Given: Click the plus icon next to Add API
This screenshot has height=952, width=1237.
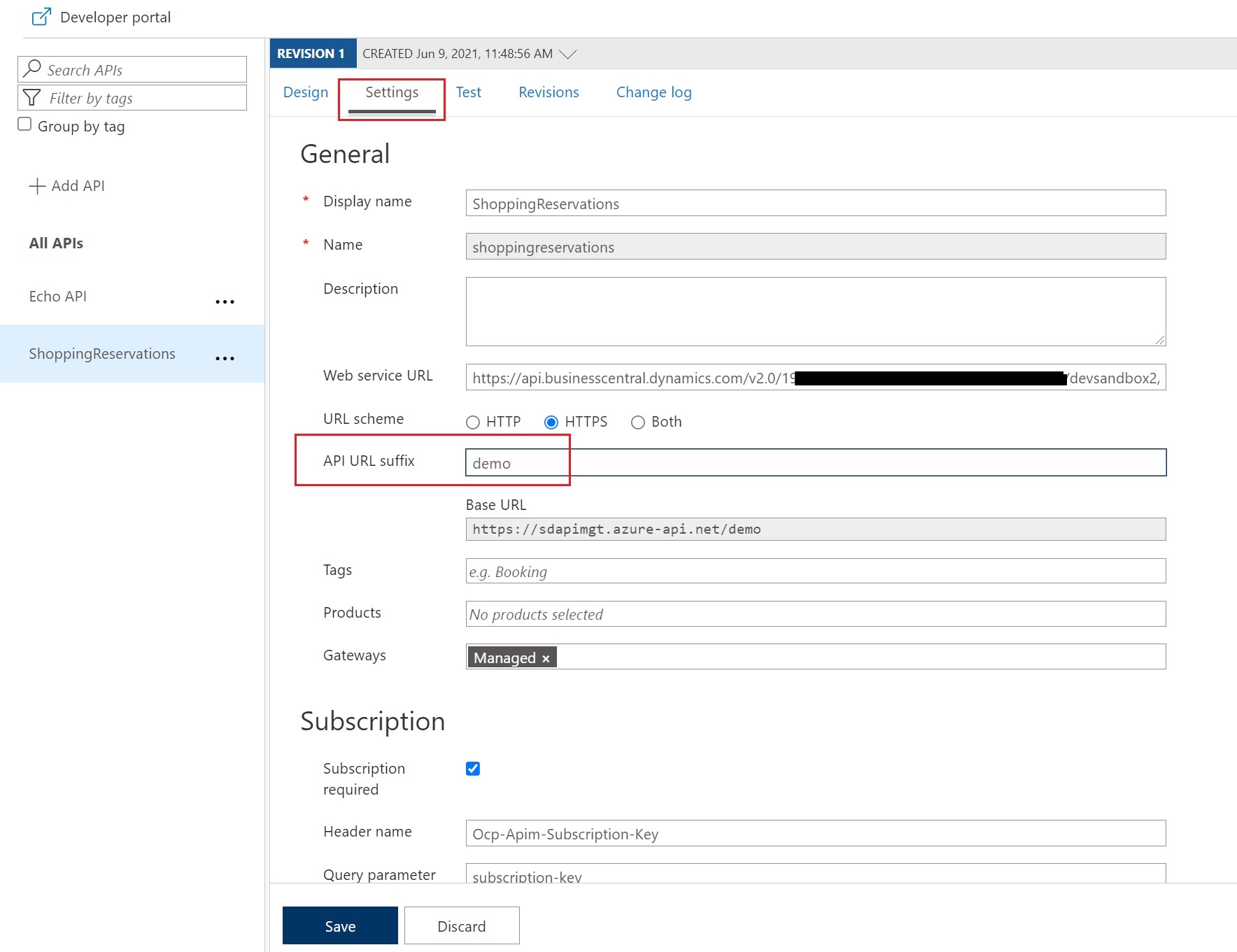Looking at the screenshot, I should (x=37, y=186).
